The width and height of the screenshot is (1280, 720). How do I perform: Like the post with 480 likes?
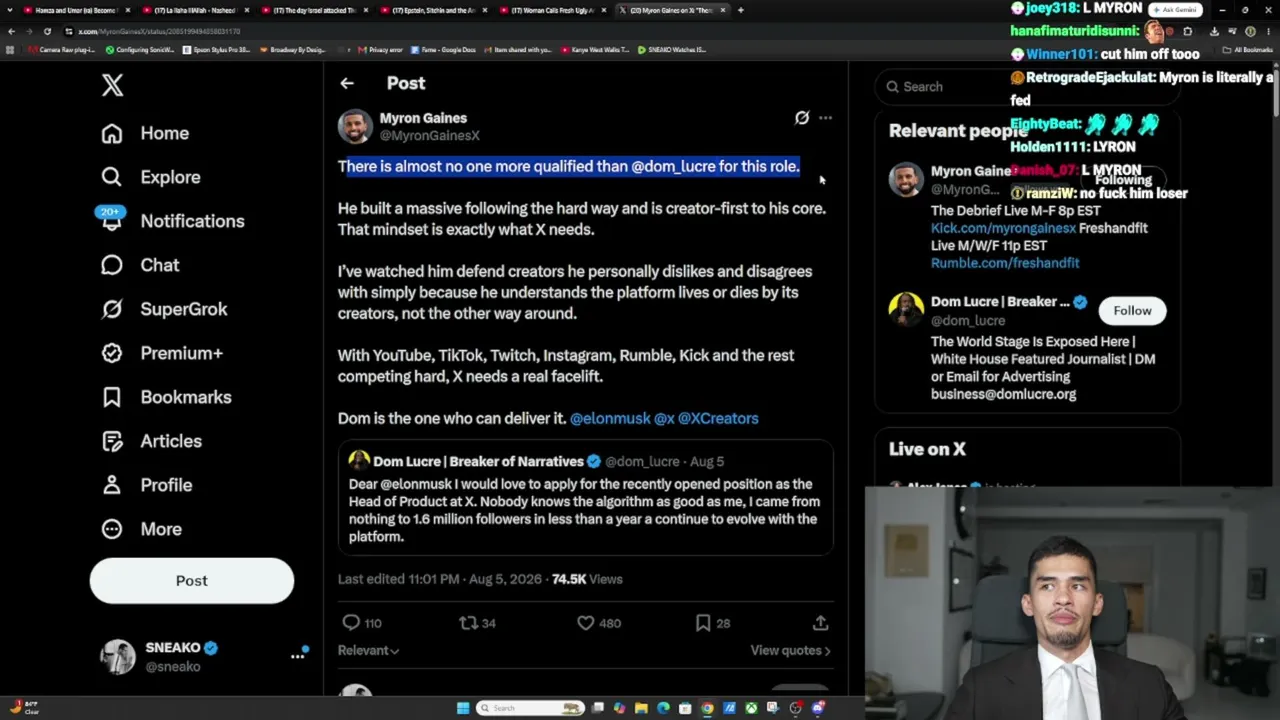(598, 623)
